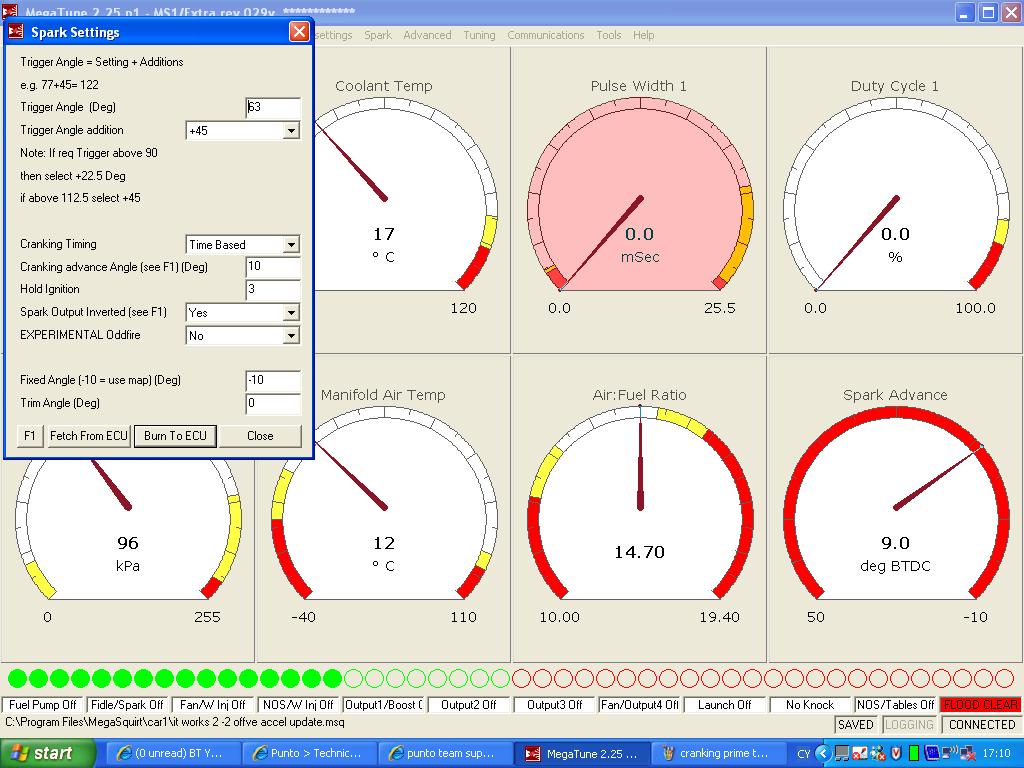Focus the Hold Ignition field
Viewport: 1024px width, 768px height.
click(273, 289)
